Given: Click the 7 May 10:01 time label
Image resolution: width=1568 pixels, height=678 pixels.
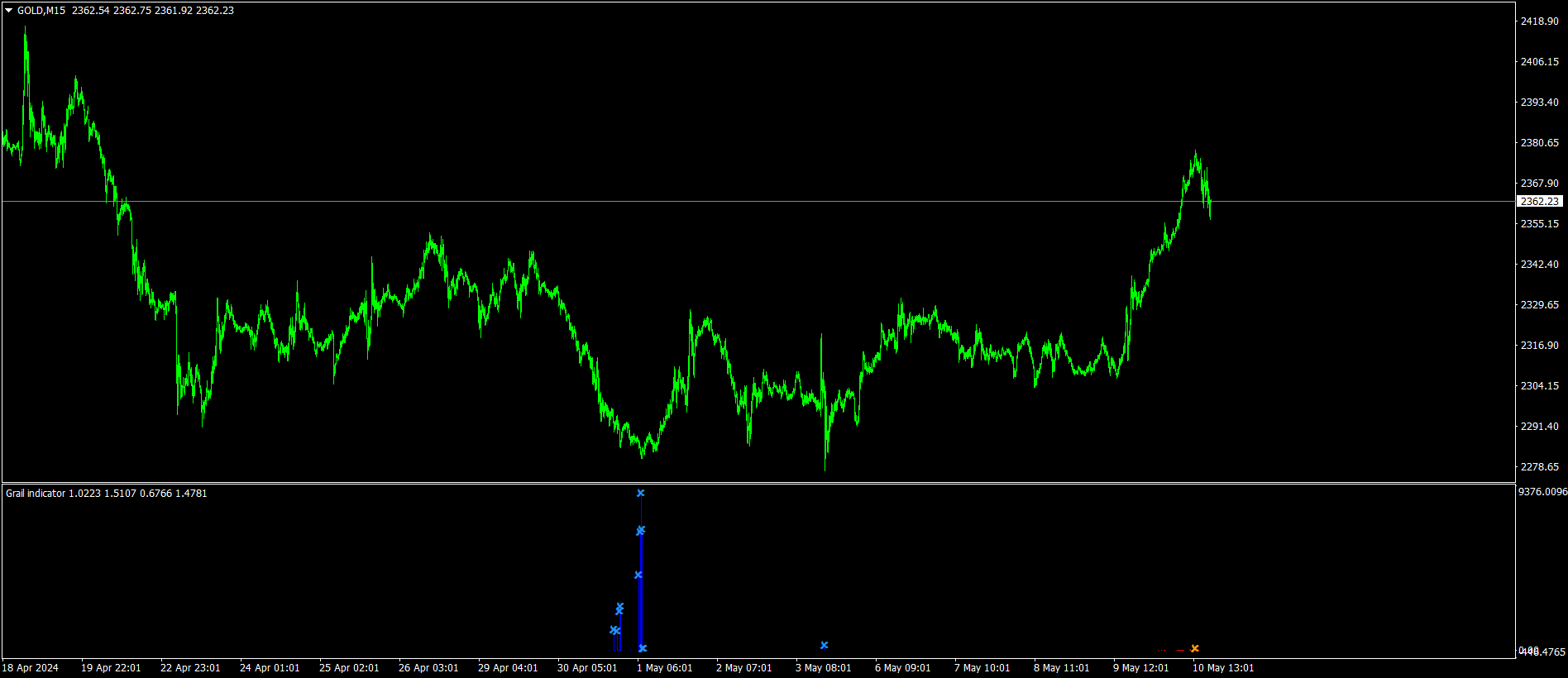Looking at the screenshot, I should [x=982, y=668].
